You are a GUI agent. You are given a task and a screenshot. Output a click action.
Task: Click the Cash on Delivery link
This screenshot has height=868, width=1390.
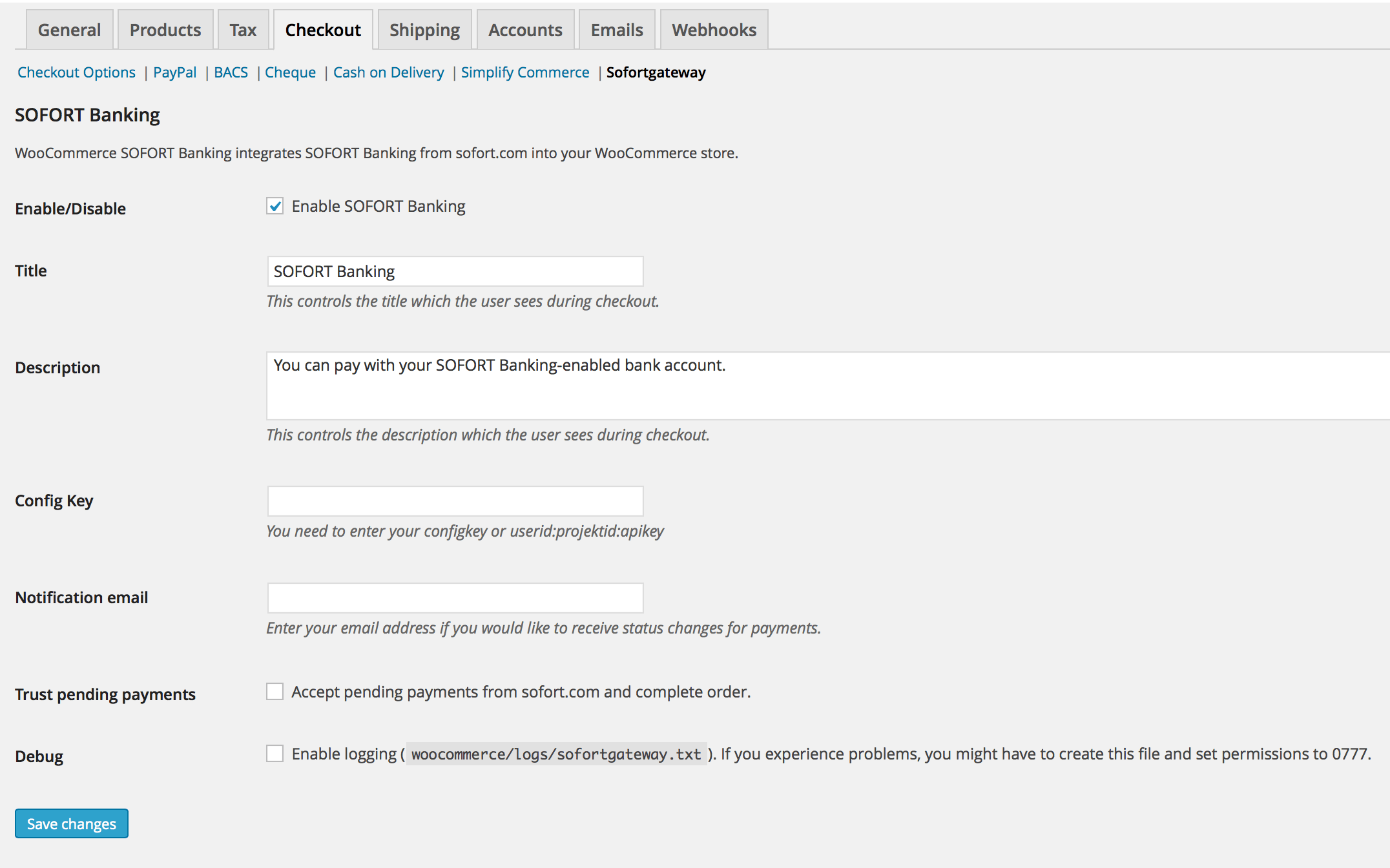coord(387,72)
